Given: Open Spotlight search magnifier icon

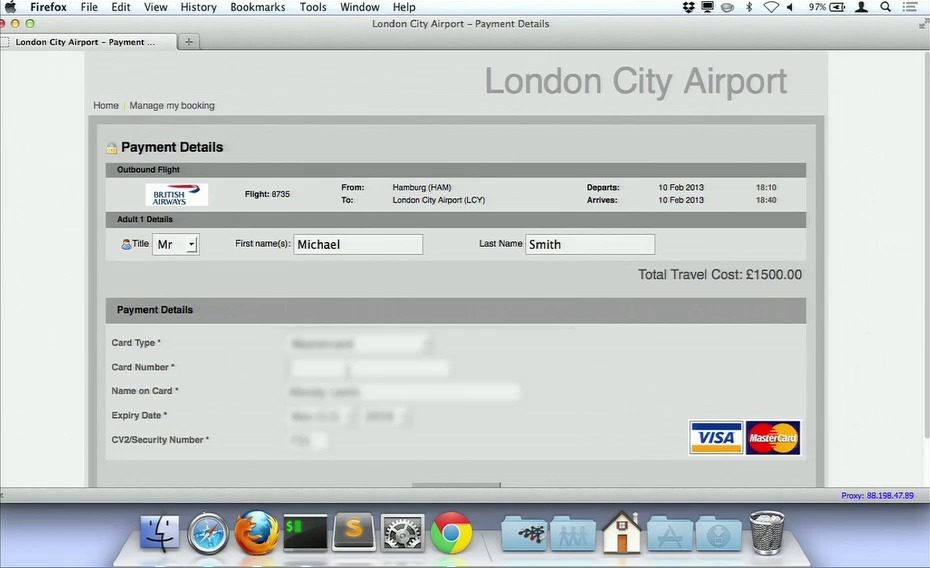Looking at the screenshot, I should [x=885, y=7].
